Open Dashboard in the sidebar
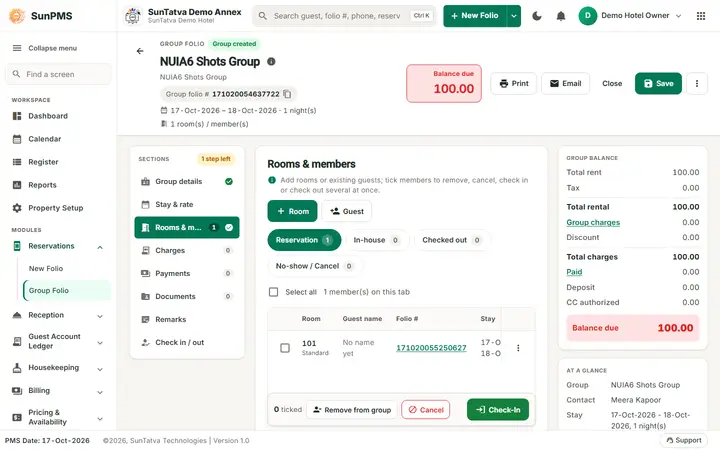This screenshot has height=450, width=720. coord(60,116)
